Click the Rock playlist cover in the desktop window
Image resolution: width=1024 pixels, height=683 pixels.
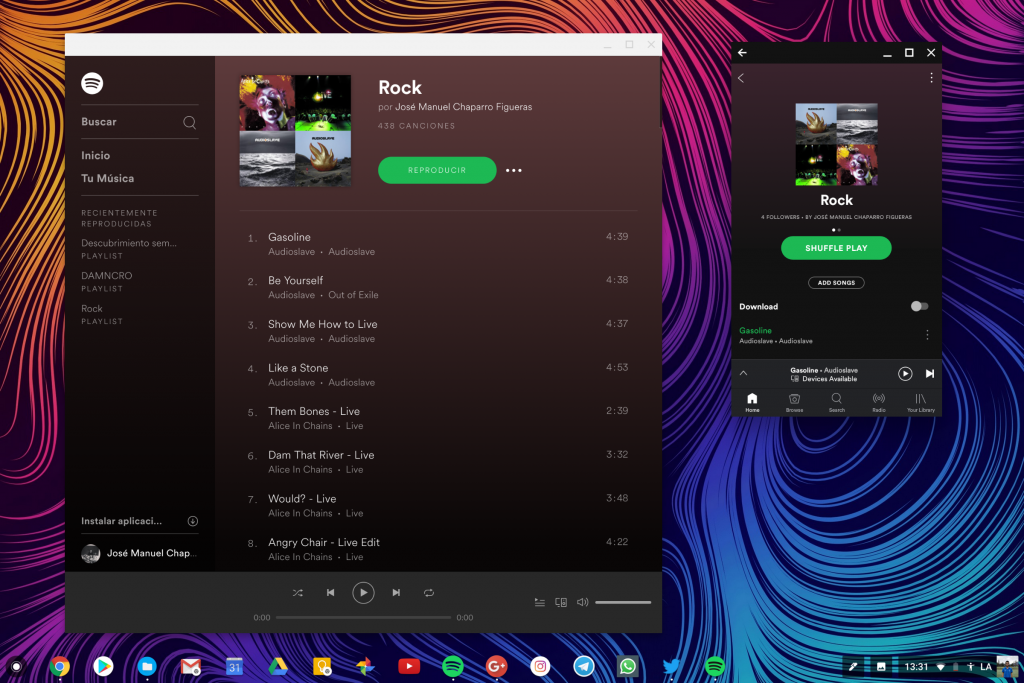[x=295, y=131]
